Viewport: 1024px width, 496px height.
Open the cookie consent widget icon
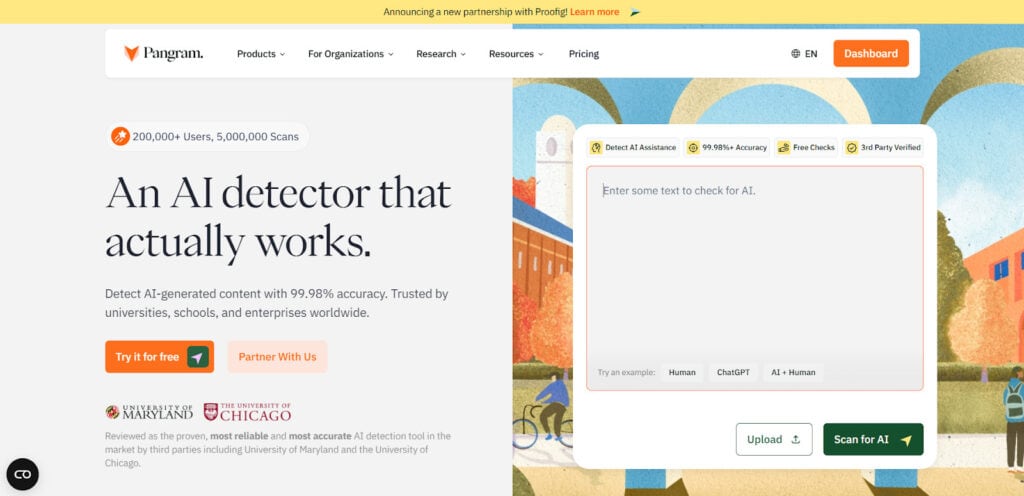coord(22,474)
